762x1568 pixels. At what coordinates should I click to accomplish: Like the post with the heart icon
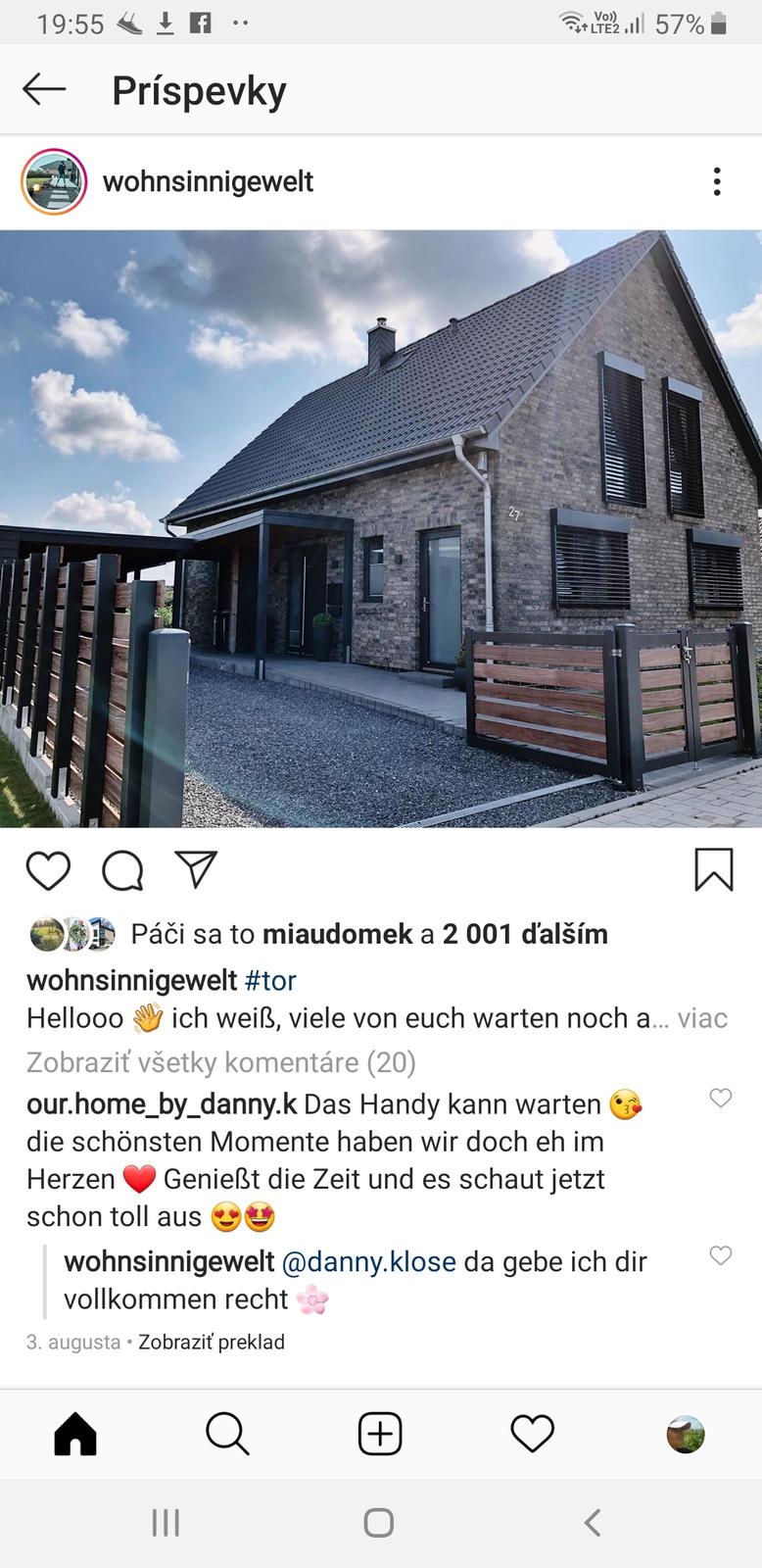(48, 870)
